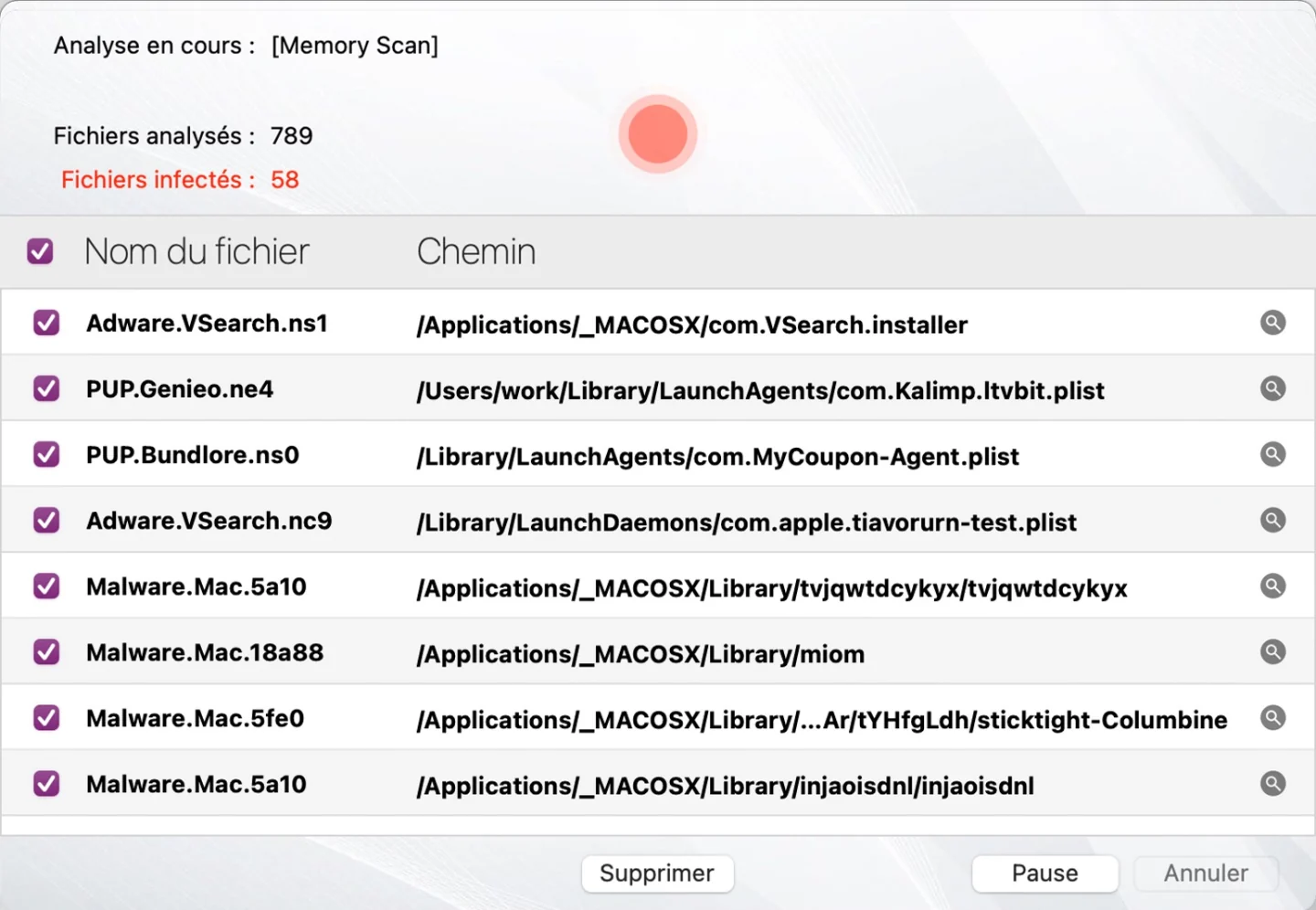Screen dimensions: 1316x910
Task: Click the PUP.Bundlore.ns0 file name
Action: pyautogui.click(x=193, y=455)
